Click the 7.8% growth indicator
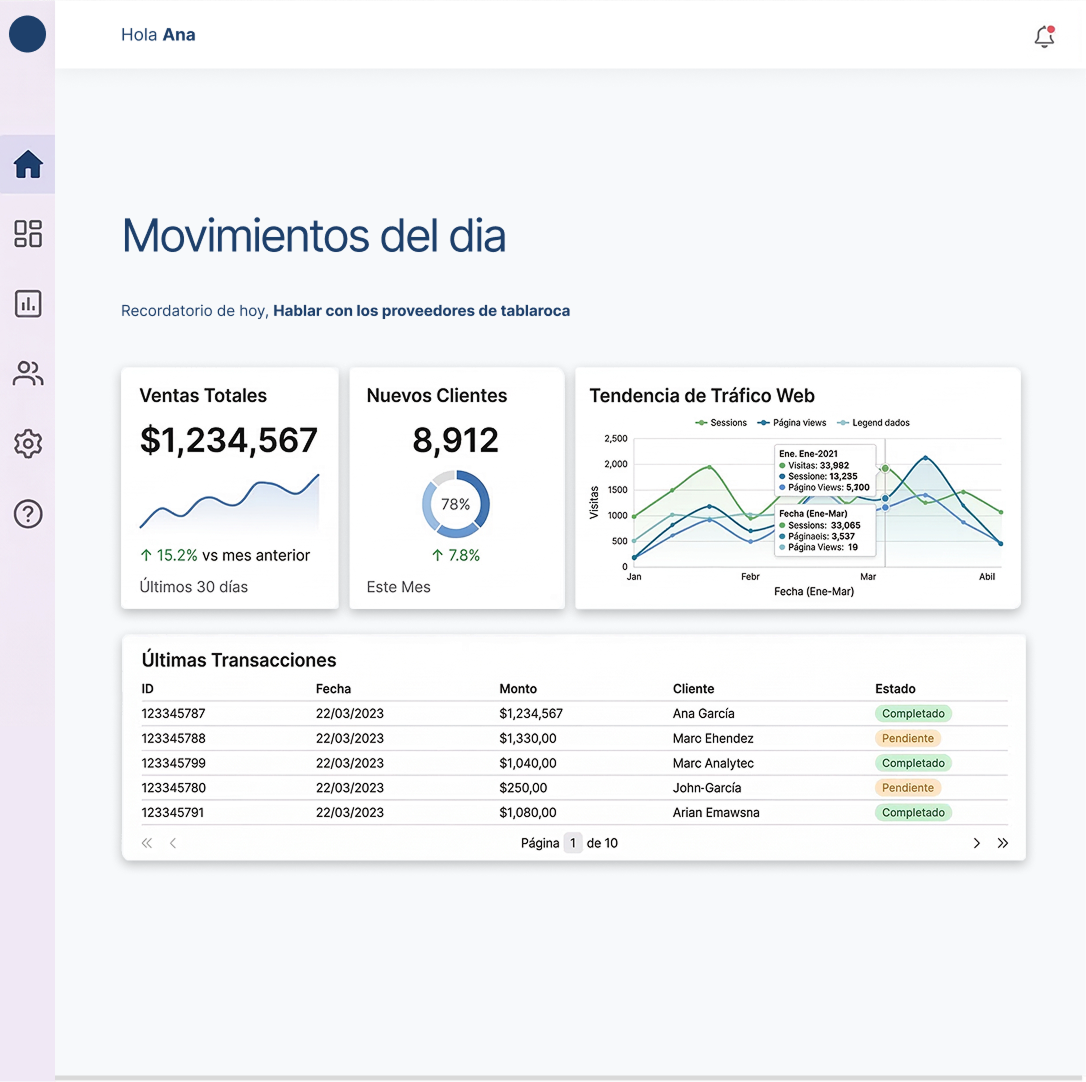Screen dimensions: 1086x1082 click(456, 556)
